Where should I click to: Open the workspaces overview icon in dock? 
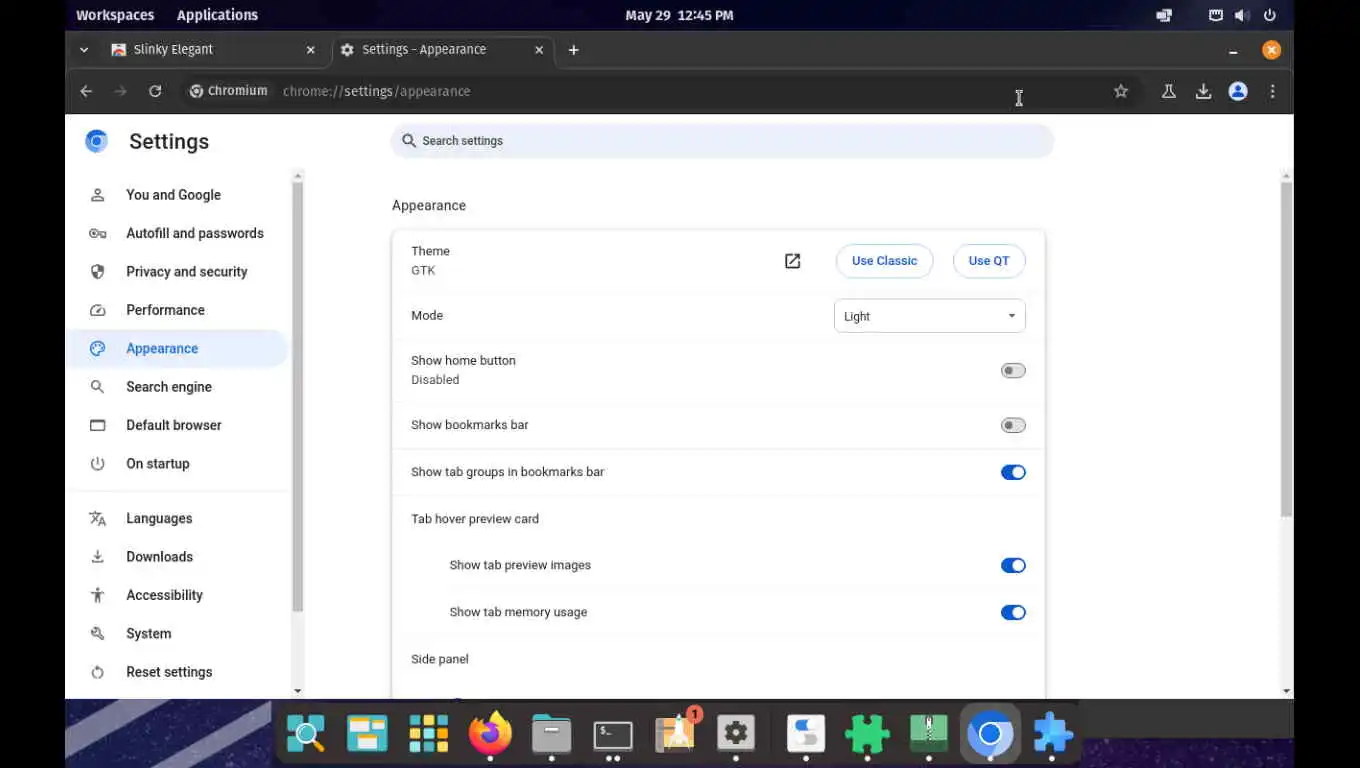coord(367,734)
